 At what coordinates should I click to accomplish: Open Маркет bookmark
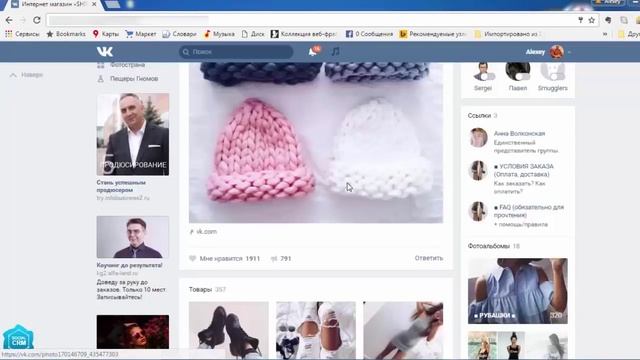coord(141,34)
